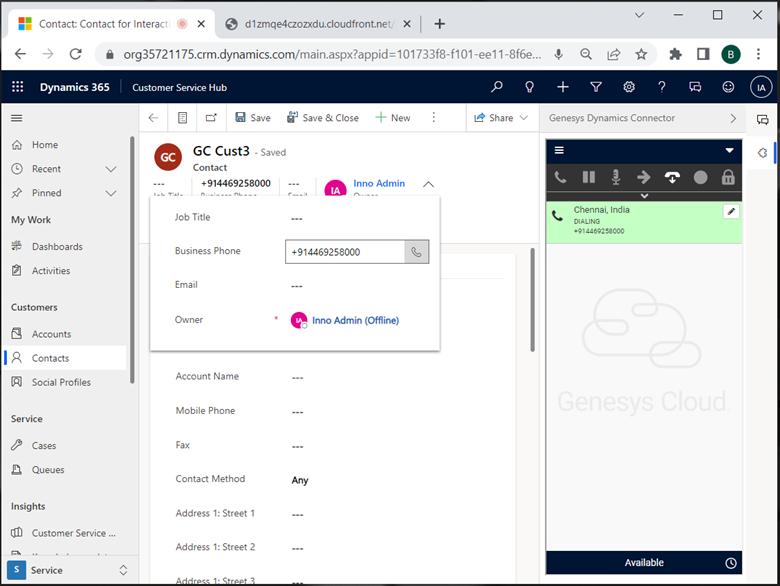Click the phone icon beside Business Phone field
The width and height of the screenshot is (780, 586).
[416, 252]
